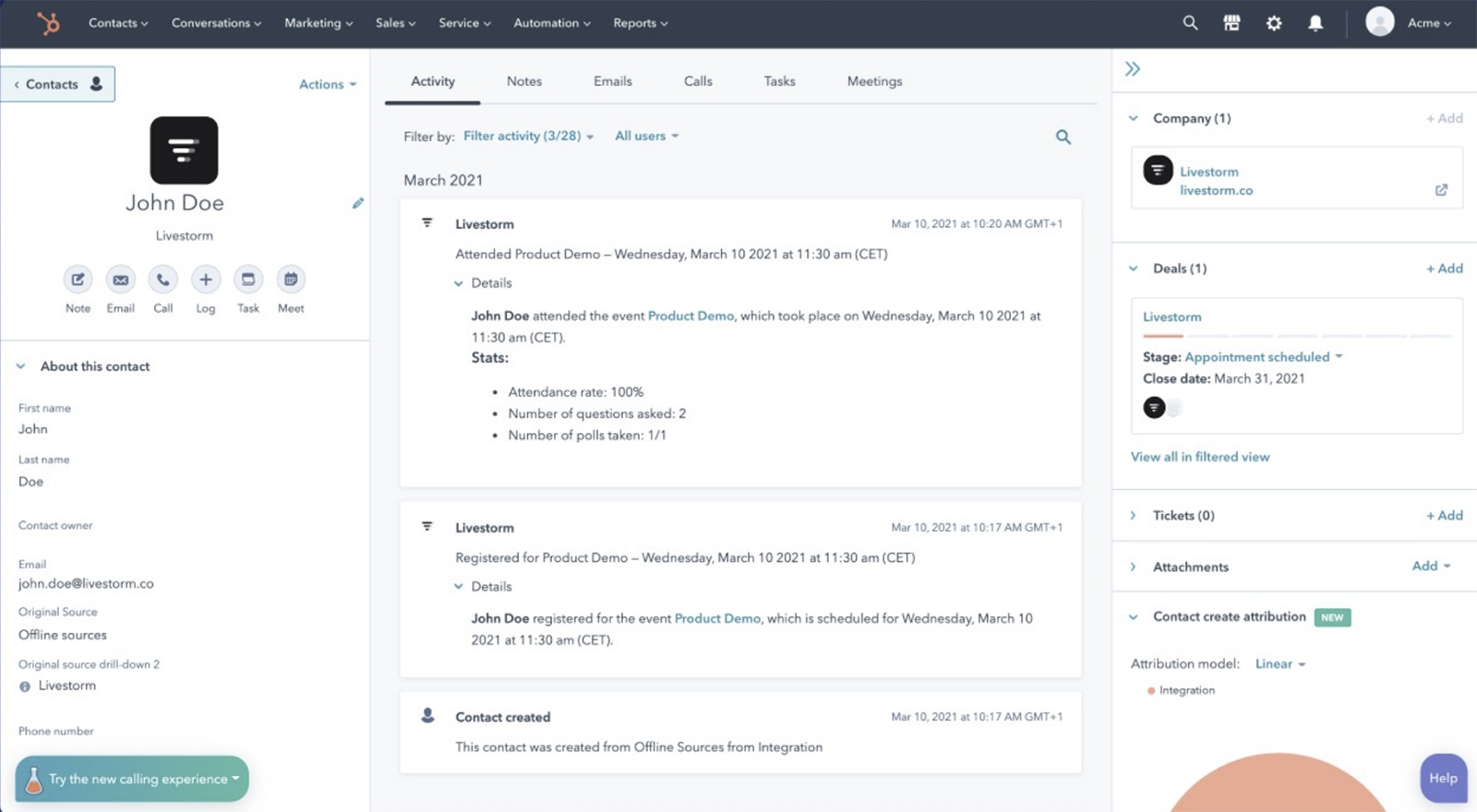Image resolution: width=1477 pixels, height=812 pixels.
Task: Click Add in the Deals section
Action: click(x=1445, y=269)
